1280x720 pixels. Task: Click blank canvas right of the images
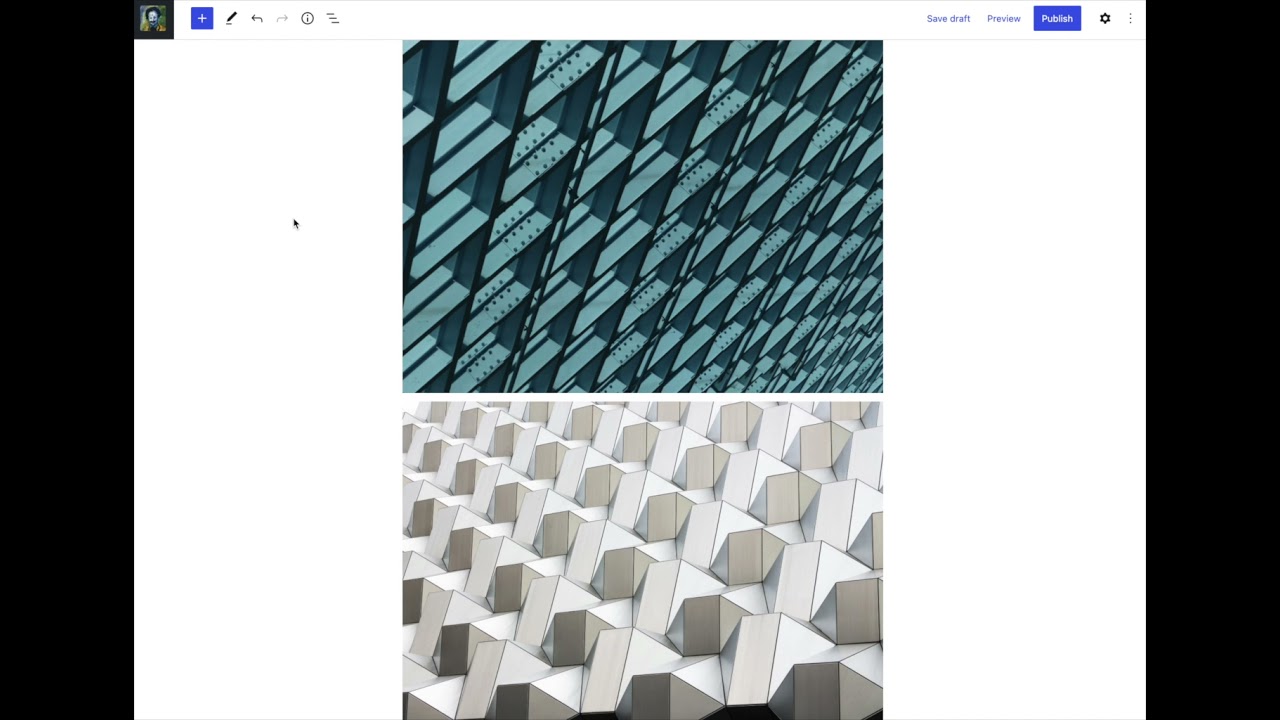(x=1010, y=400)
